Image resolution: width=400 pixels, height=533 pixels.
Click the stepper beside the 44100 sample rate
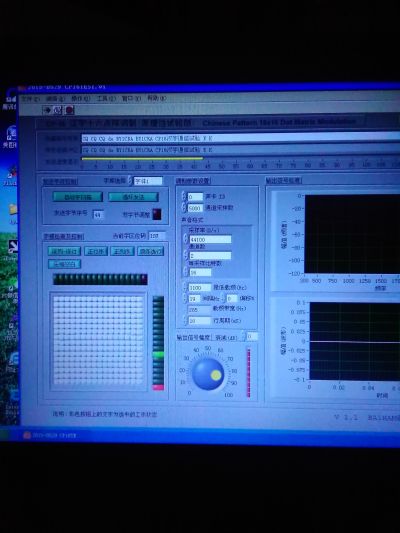(x=186, y=239)
